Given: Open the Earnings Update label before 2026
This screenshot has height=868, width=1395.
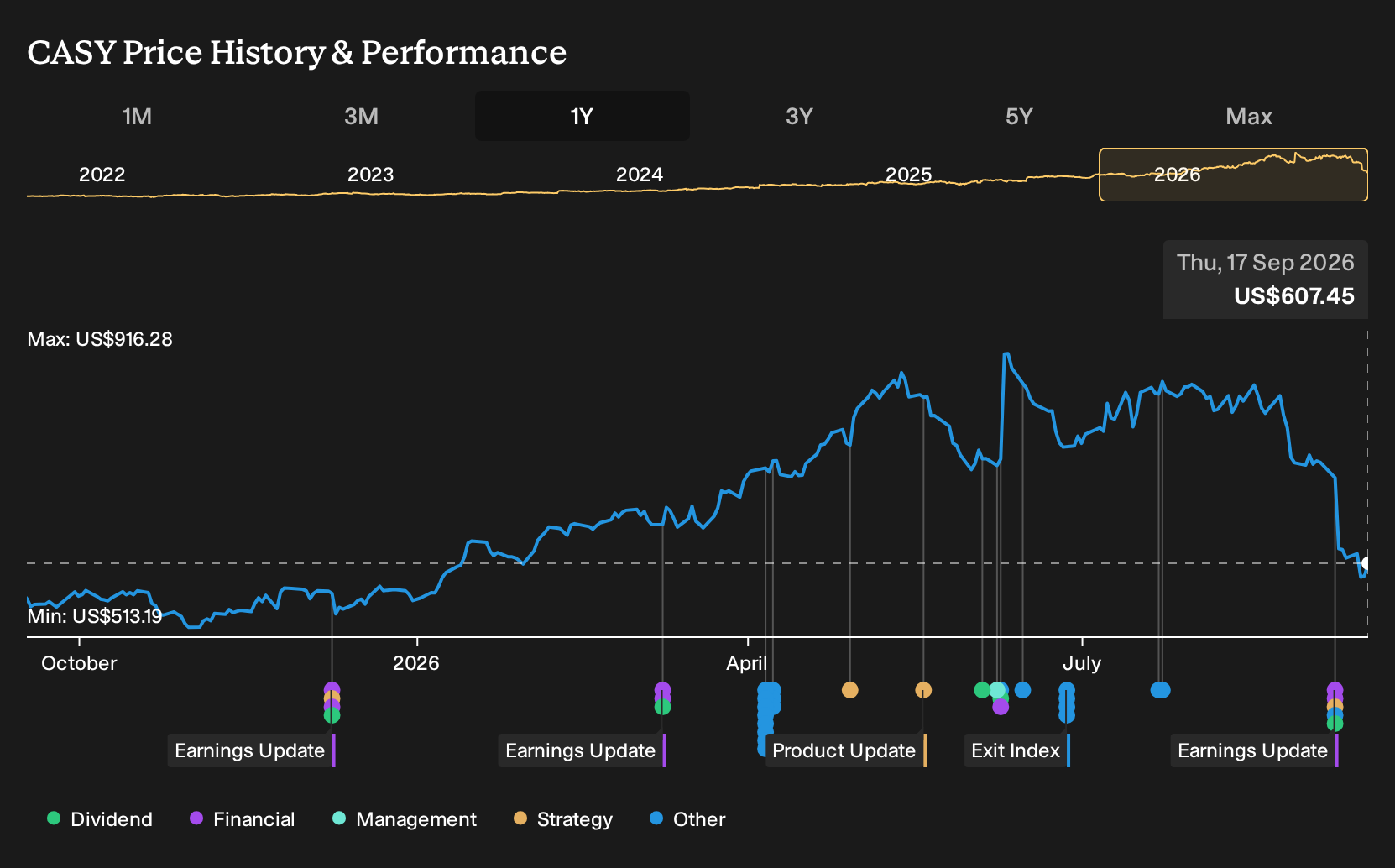Looking at the screenshot, I should pyautogui.click(x=251, y=750).
